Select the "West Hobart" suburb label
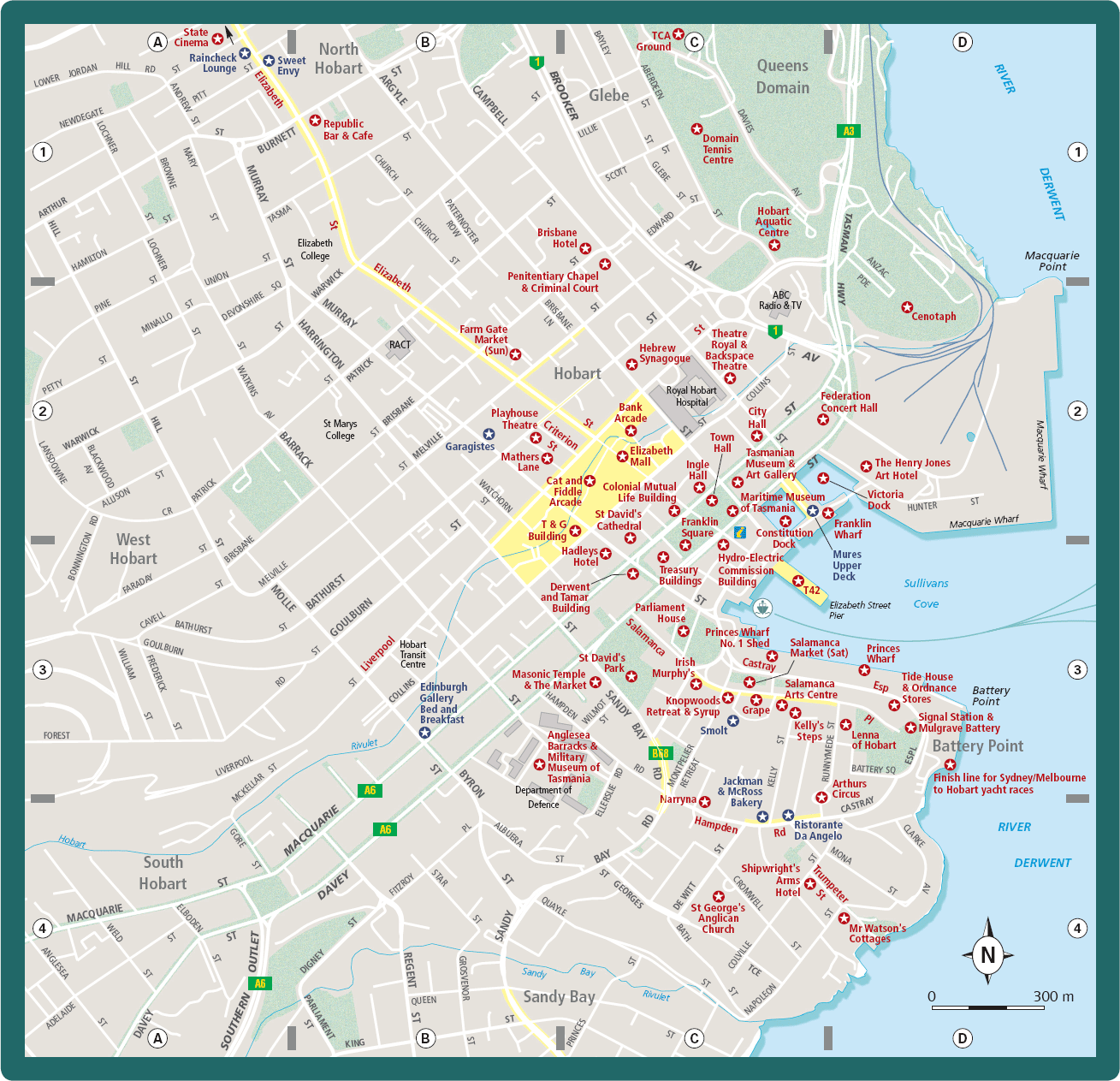This screenshot has height=1081, width=1120. tap(133, 549)
